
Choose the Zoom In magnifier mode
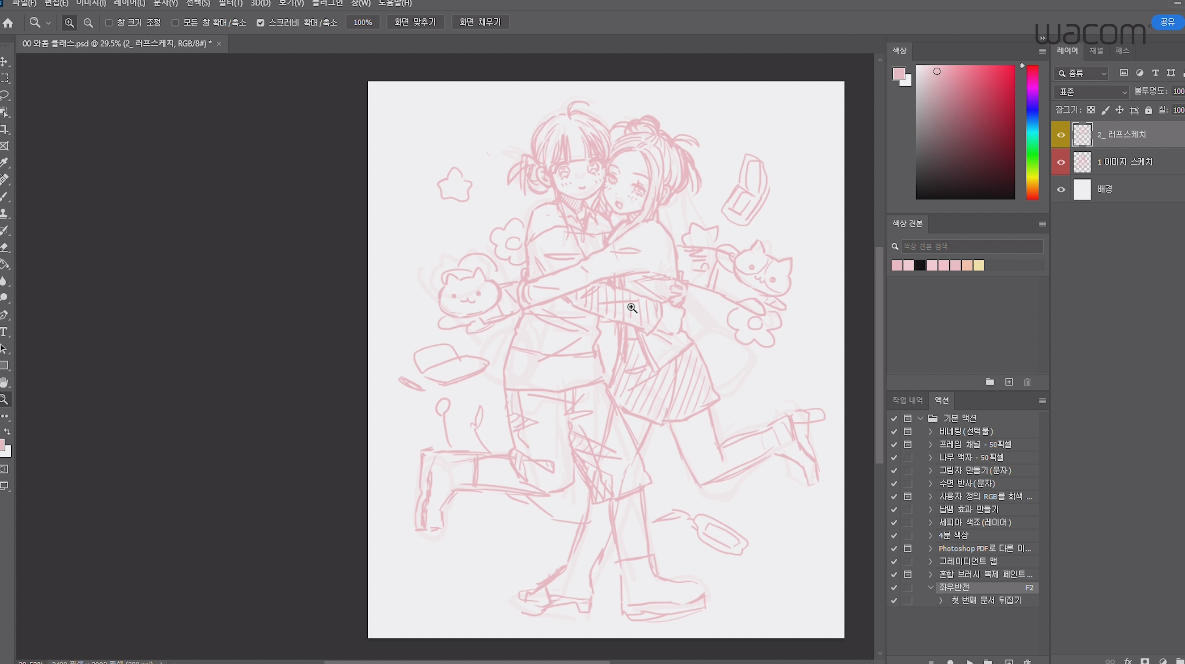[x=69, y=23]
